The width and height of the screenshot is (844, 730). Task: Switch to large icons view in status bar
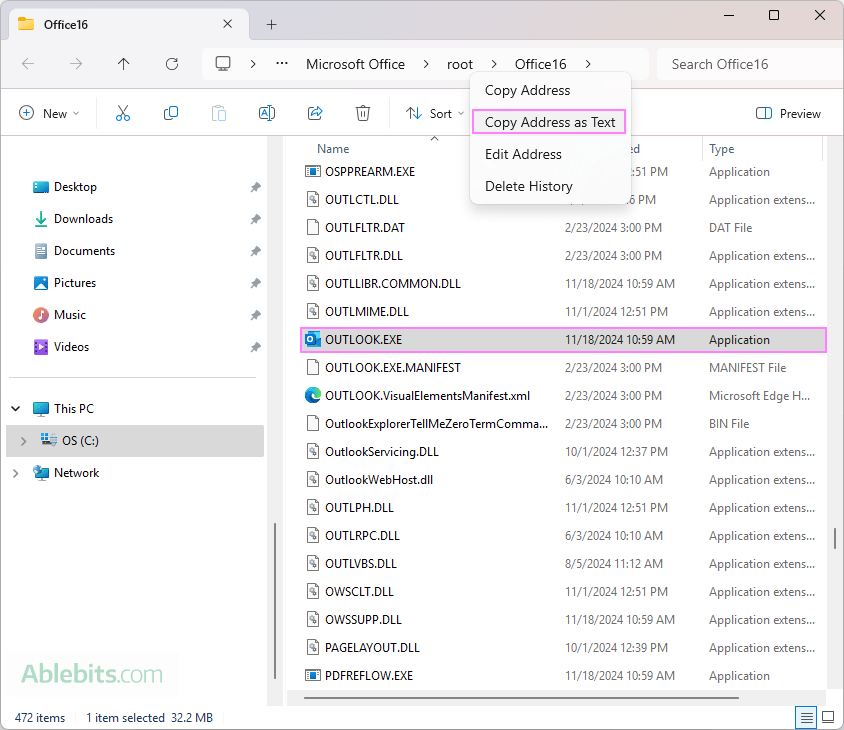(828, 717)
